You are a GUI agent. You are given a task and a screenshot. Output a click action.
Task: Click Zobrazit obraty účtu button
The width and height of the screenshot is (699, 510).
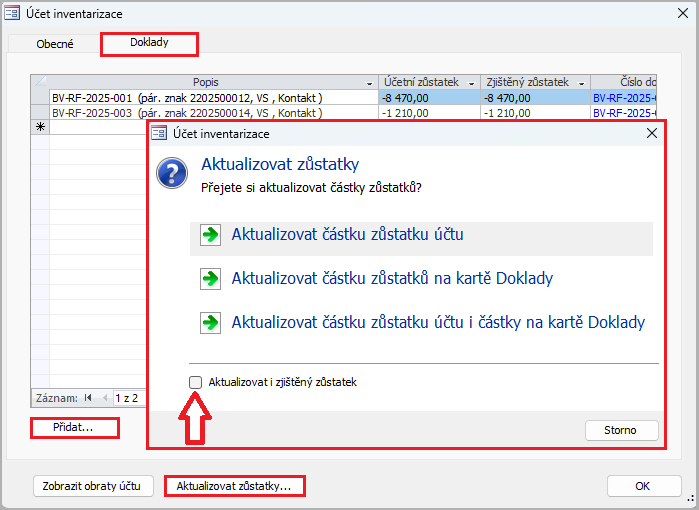pyautogui.click(x=94, y=486)
